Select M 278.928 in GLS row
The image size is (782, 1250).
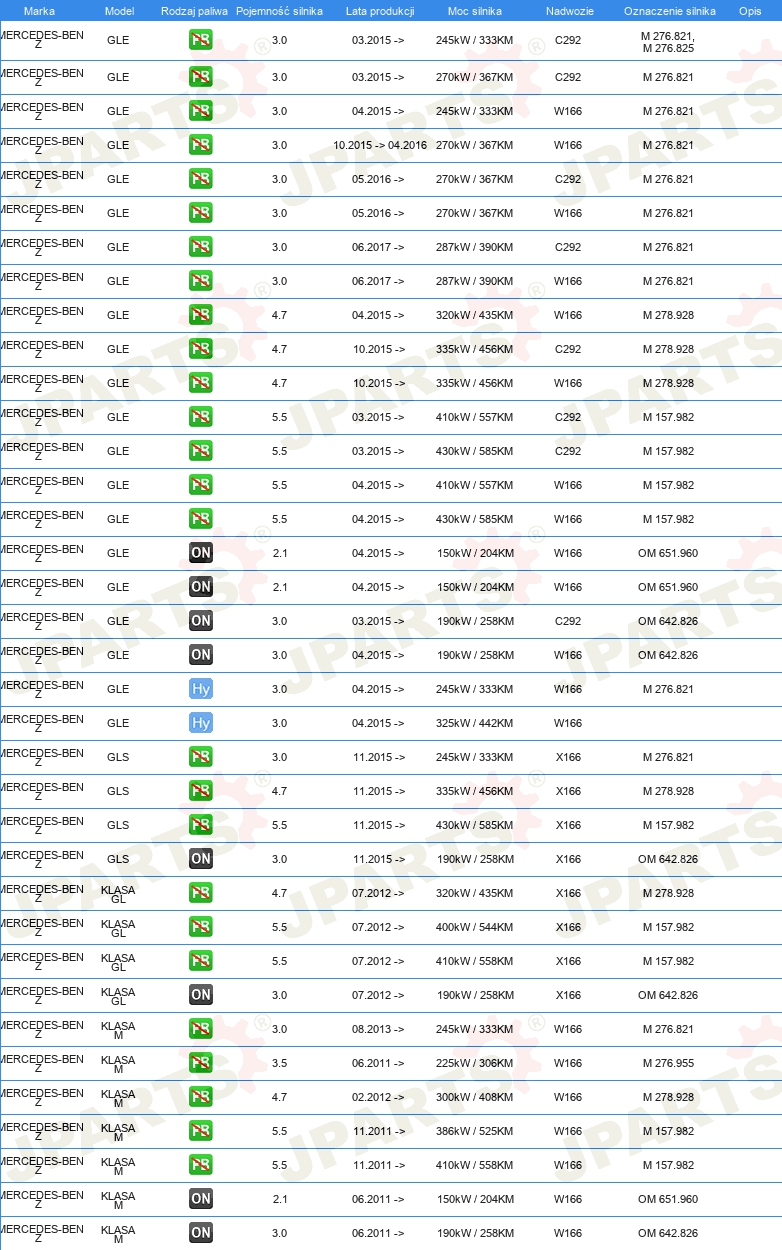[668, 791]
